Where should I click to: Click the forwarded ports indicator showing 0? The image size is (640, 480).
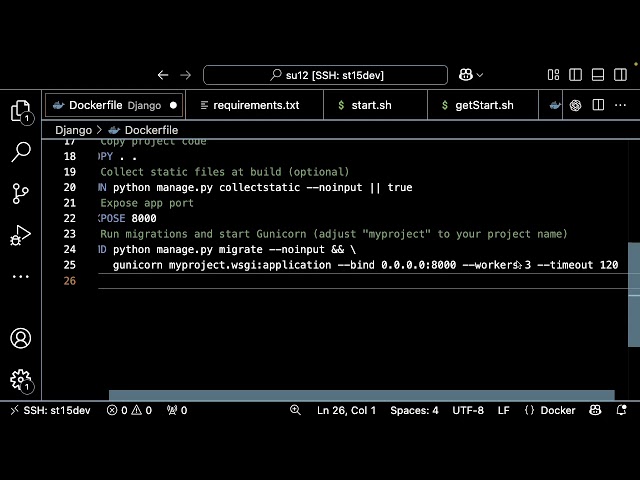[x=177, y=410]
